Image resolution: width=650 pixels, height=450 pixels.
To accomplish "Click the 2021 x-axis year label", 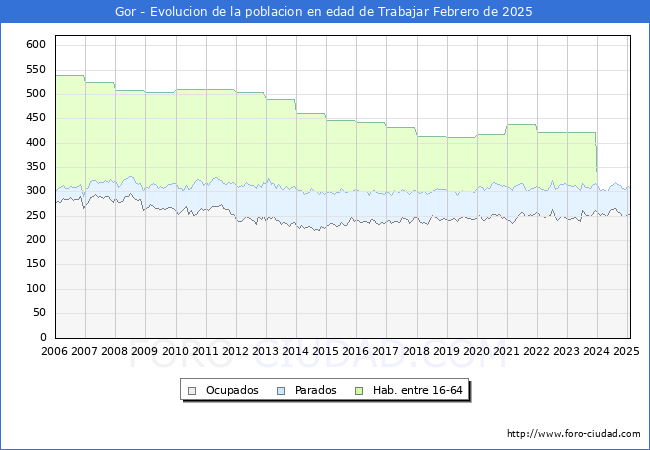I will [506, 351].
